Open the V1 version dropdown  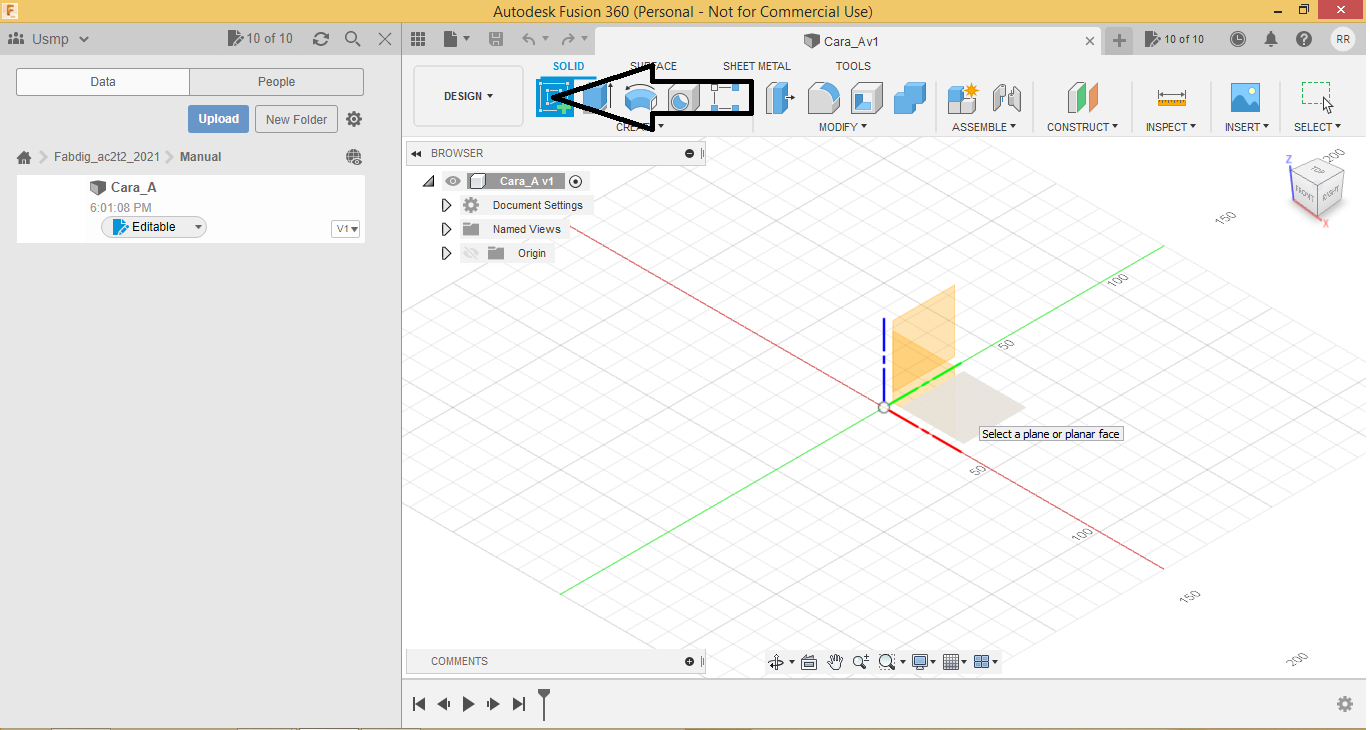pos(346,229)
